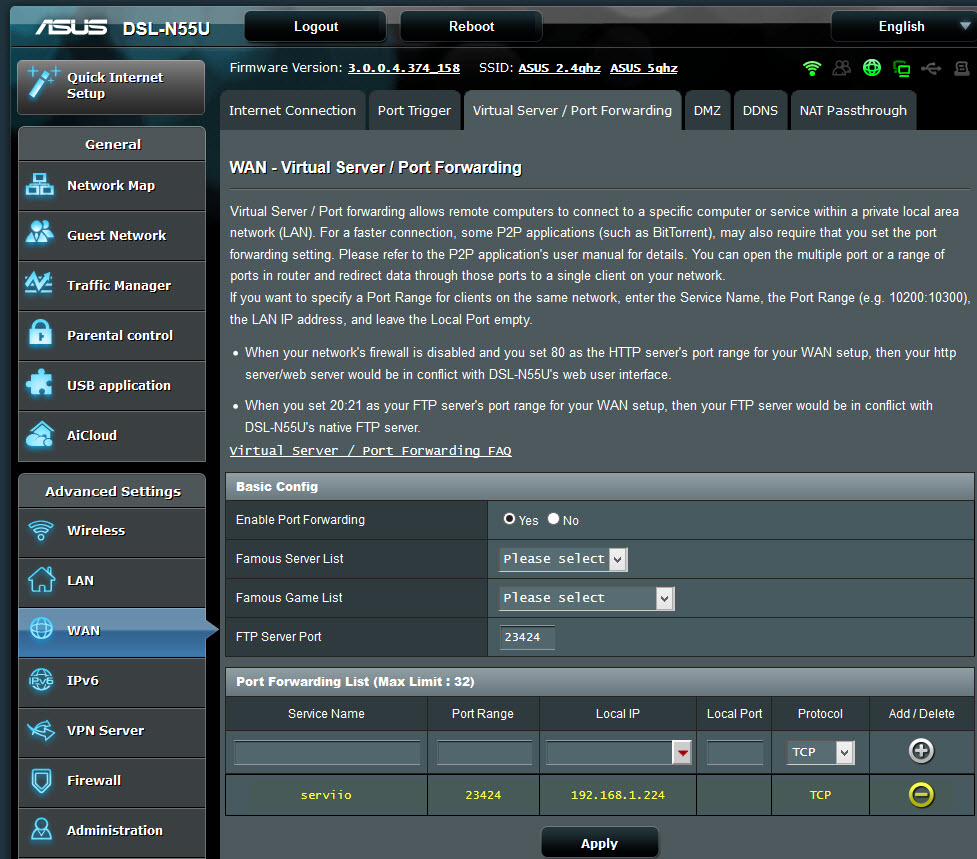Screen dimensions: 977x859
Task: Delete the serviio rule with minus icon
Action: [x=921, y=795]
